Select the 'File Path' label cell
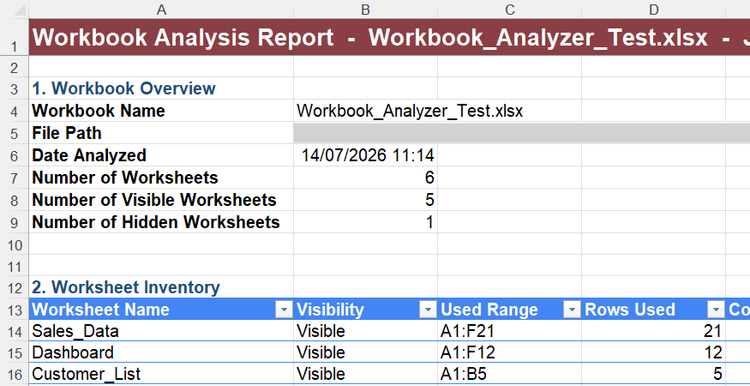 coord(161,133)
